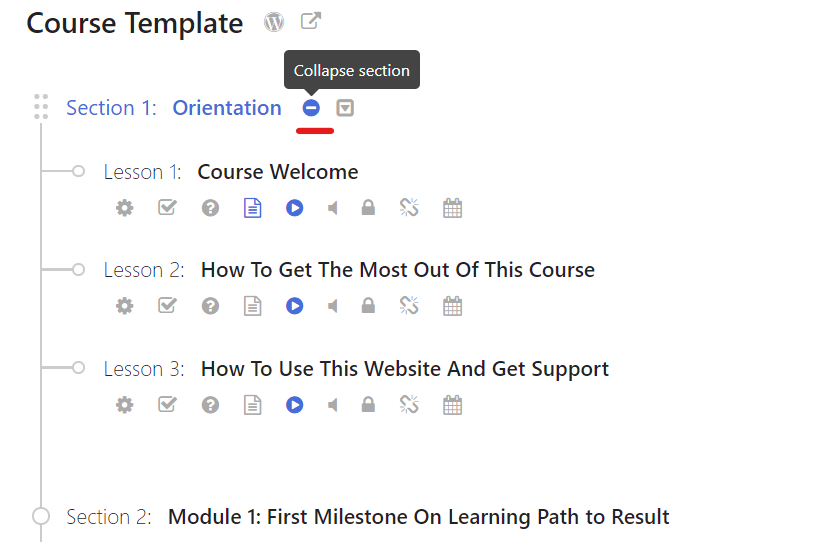Click the quiz question icon for Course Welcome

pyautogui.click(x=210, y=208)
